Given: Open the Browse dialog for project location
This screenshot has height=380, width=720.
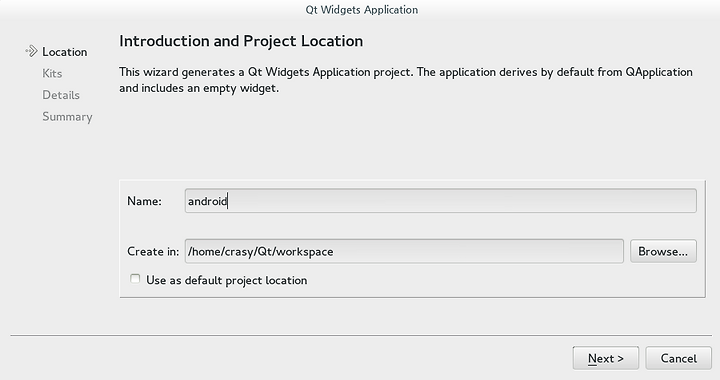Looking at the screenshot, I should [x=663, y=251].
